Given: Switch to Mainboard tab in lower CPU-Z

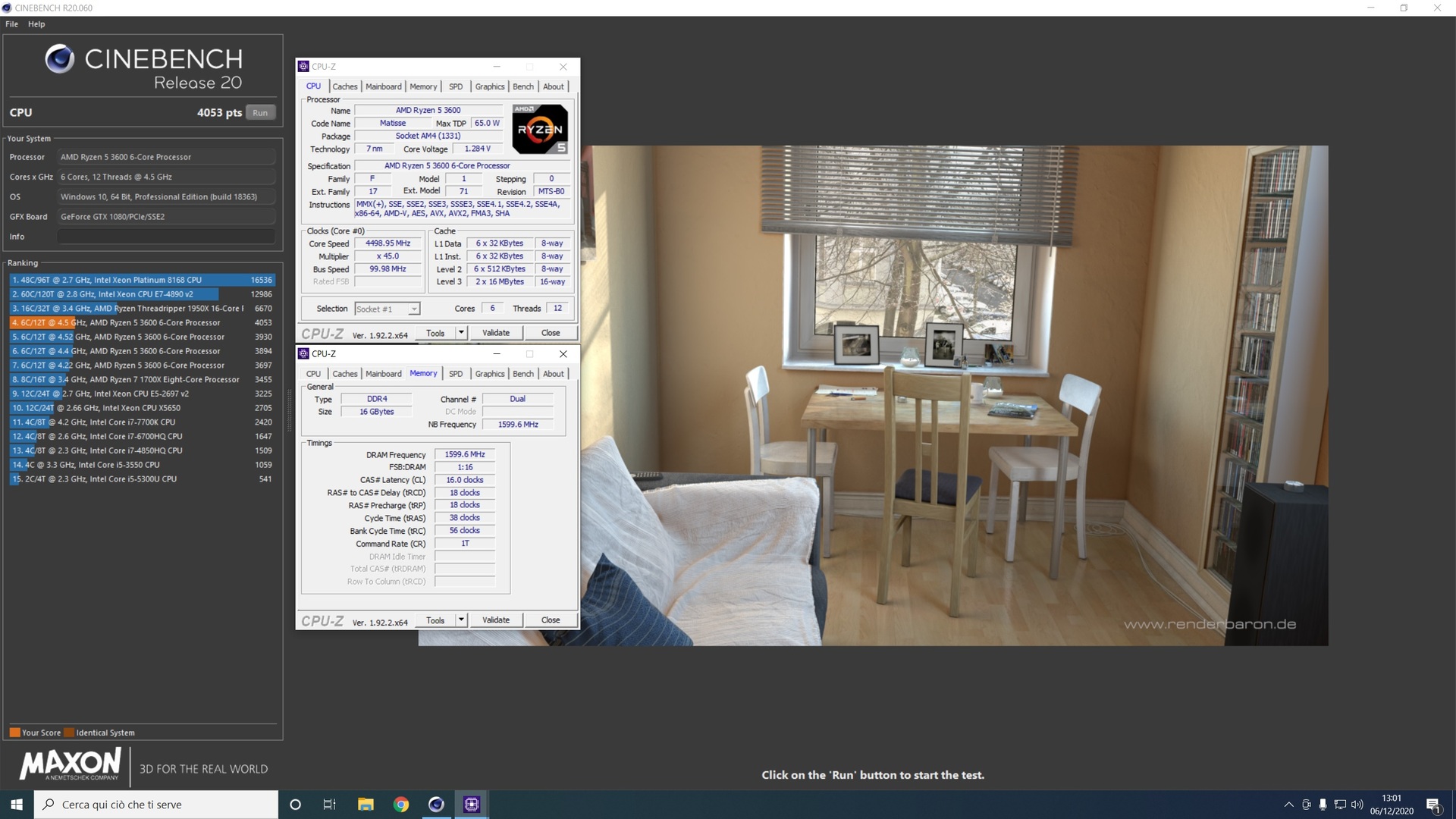Looking at the screenshot, I should tap(384, 374).
